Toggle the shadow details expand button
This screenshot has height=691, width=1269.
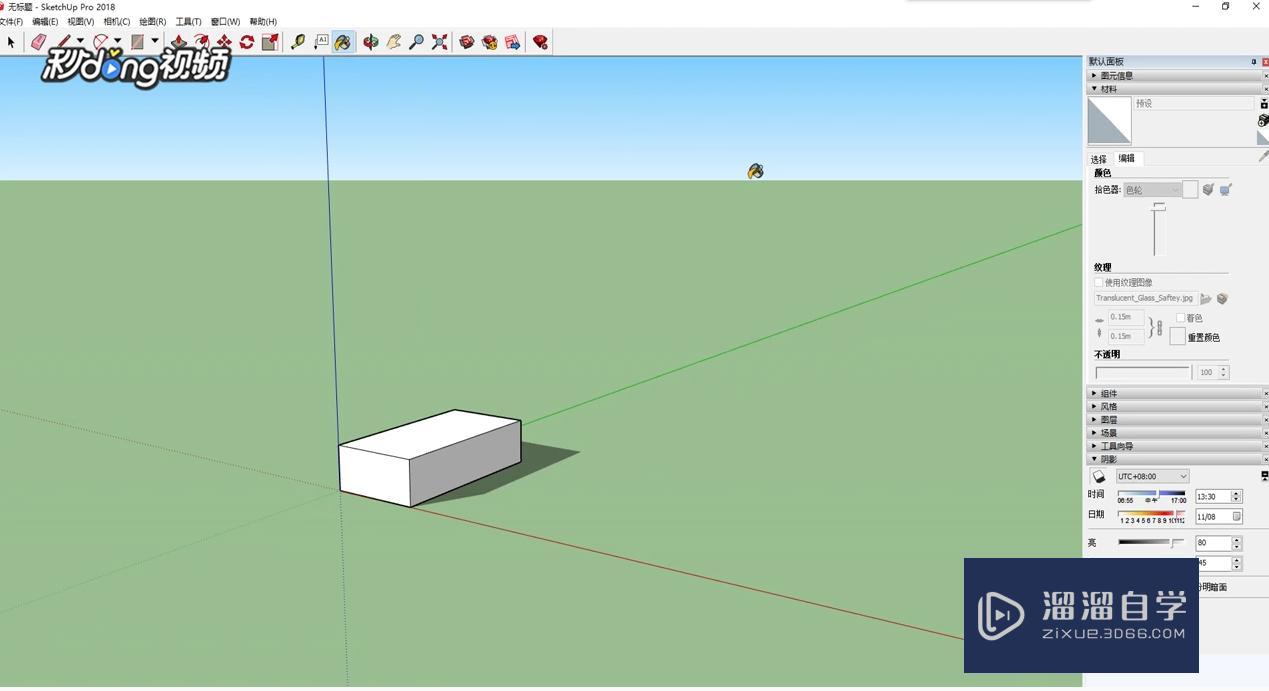1264,476
